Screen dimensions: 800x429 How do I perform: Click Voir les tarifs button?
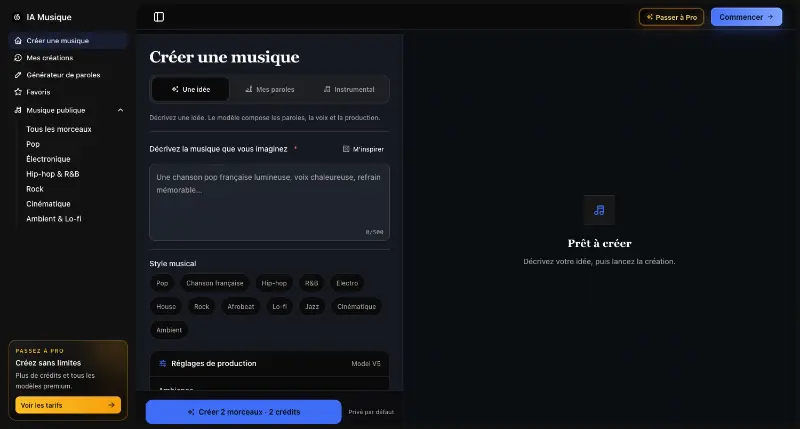pos(68,405)
